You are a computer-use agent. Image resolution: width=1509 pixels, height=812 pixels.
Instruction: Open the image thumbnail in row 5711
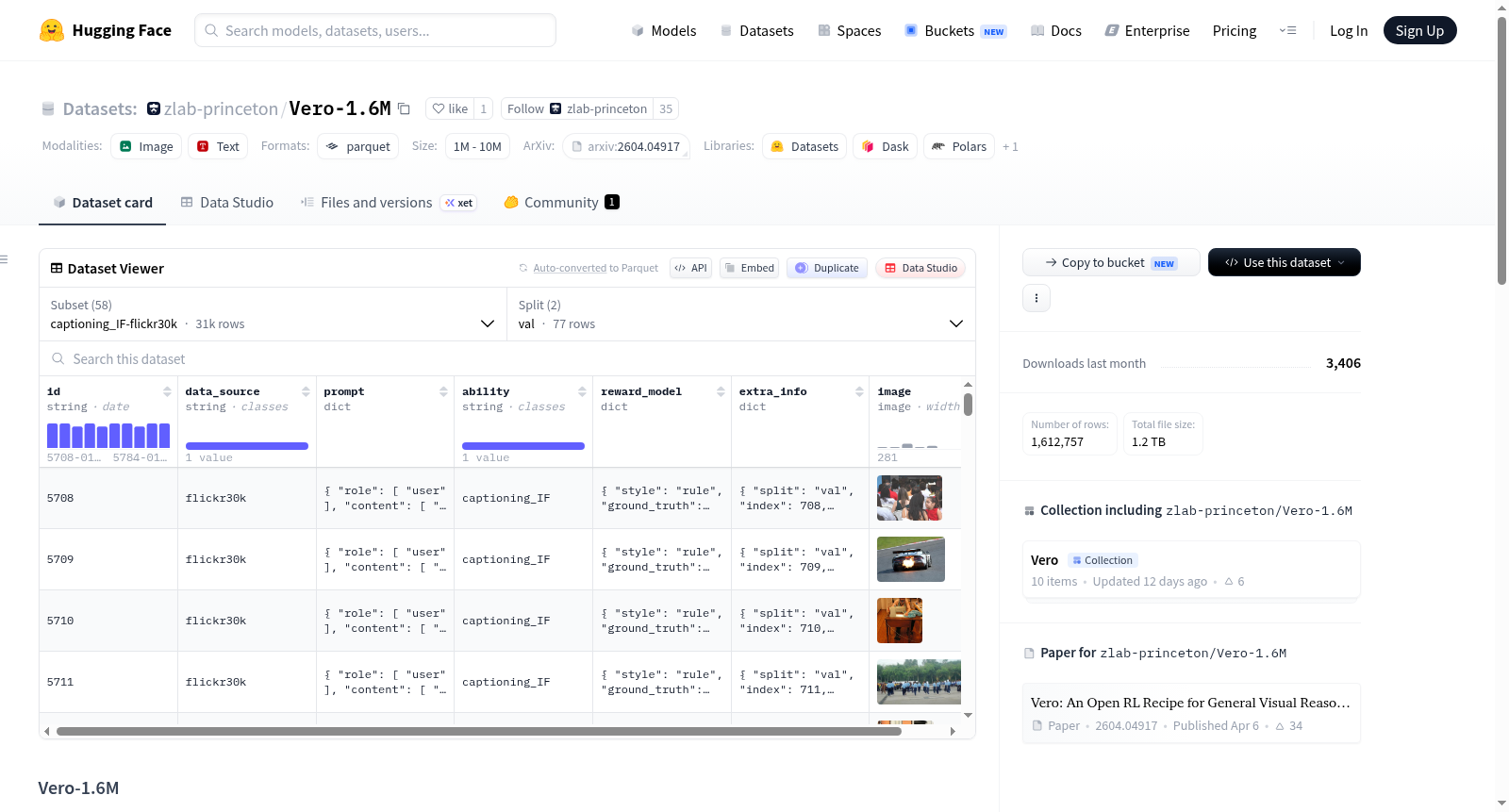[919, 682]
